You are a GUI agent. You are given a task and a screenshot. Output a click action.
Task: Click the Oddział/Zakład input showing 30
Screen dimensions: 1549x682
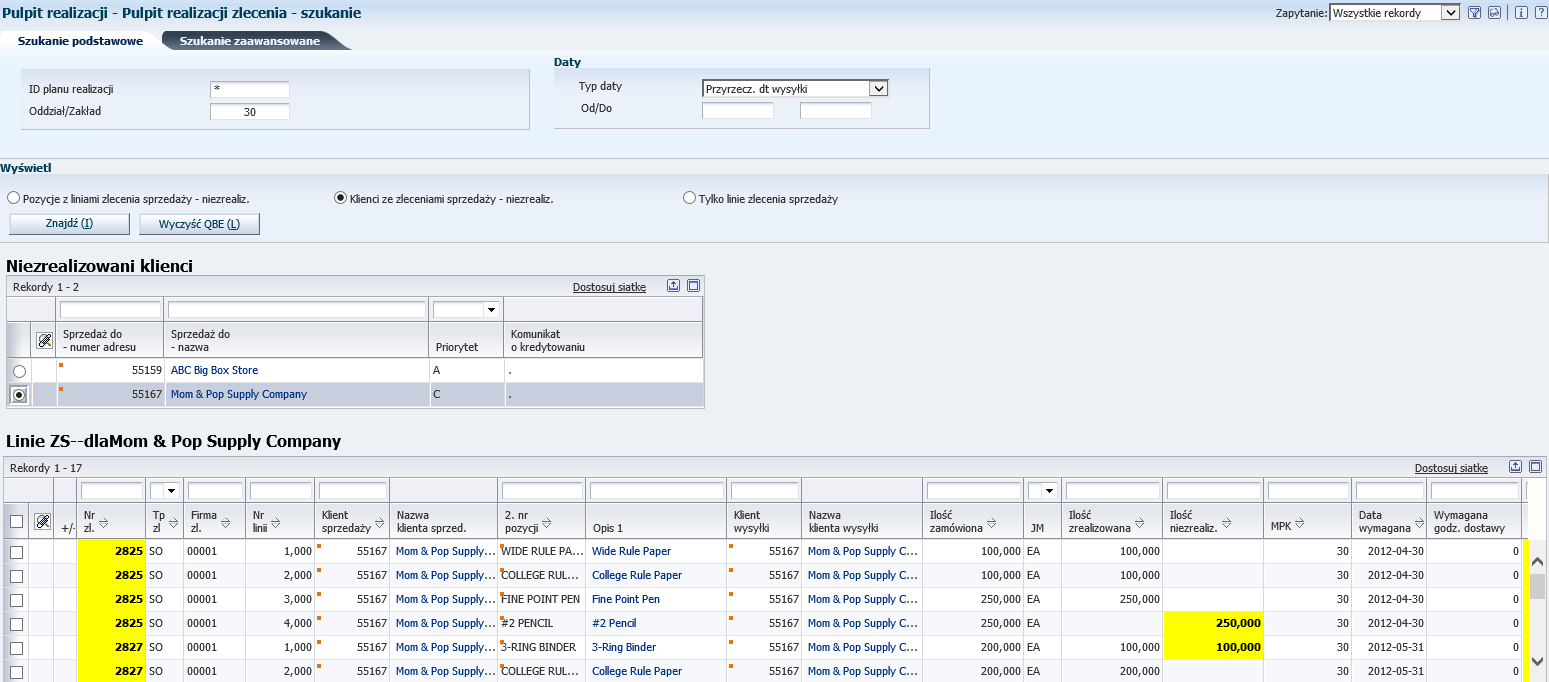point(249,111)
